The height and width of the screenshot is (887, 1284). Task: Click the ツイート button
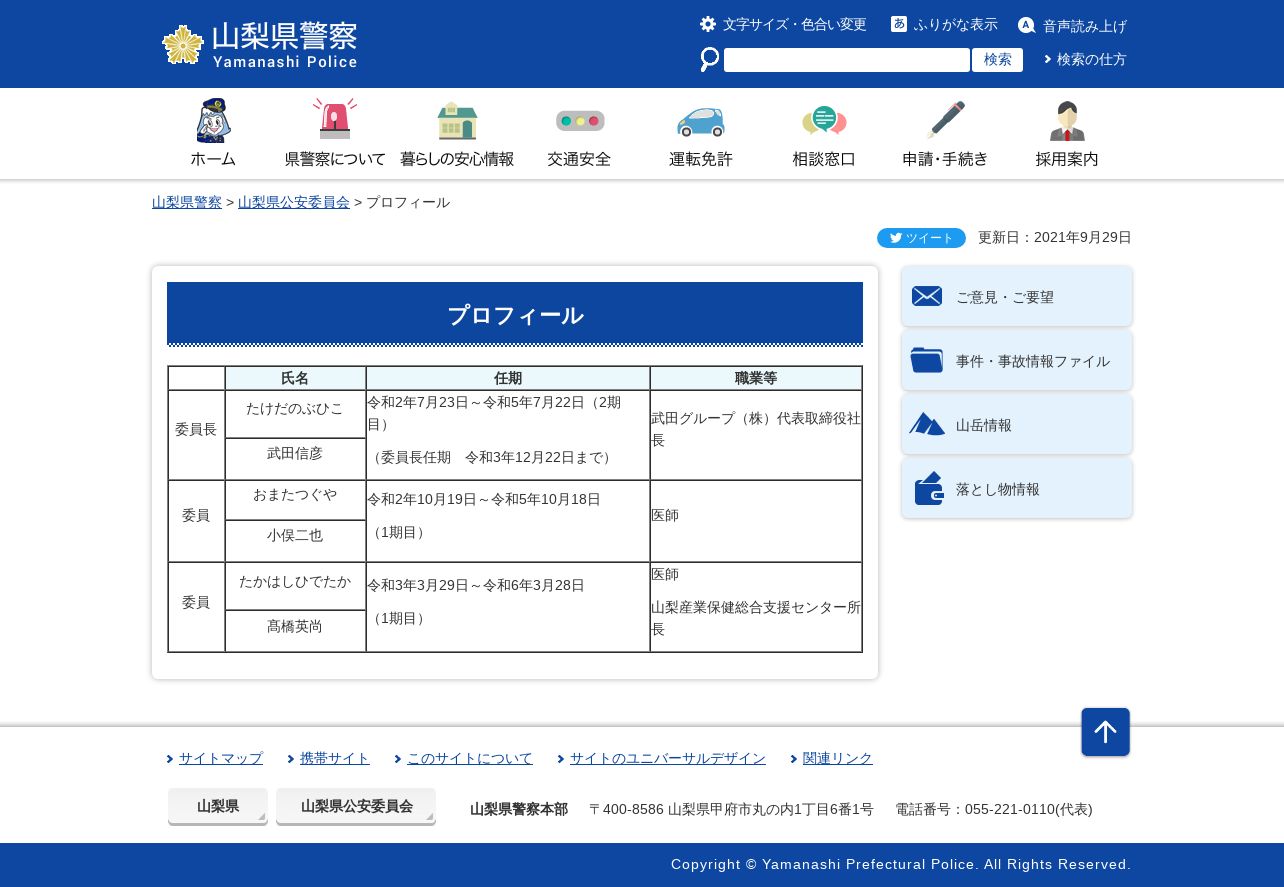pos(921,238)
